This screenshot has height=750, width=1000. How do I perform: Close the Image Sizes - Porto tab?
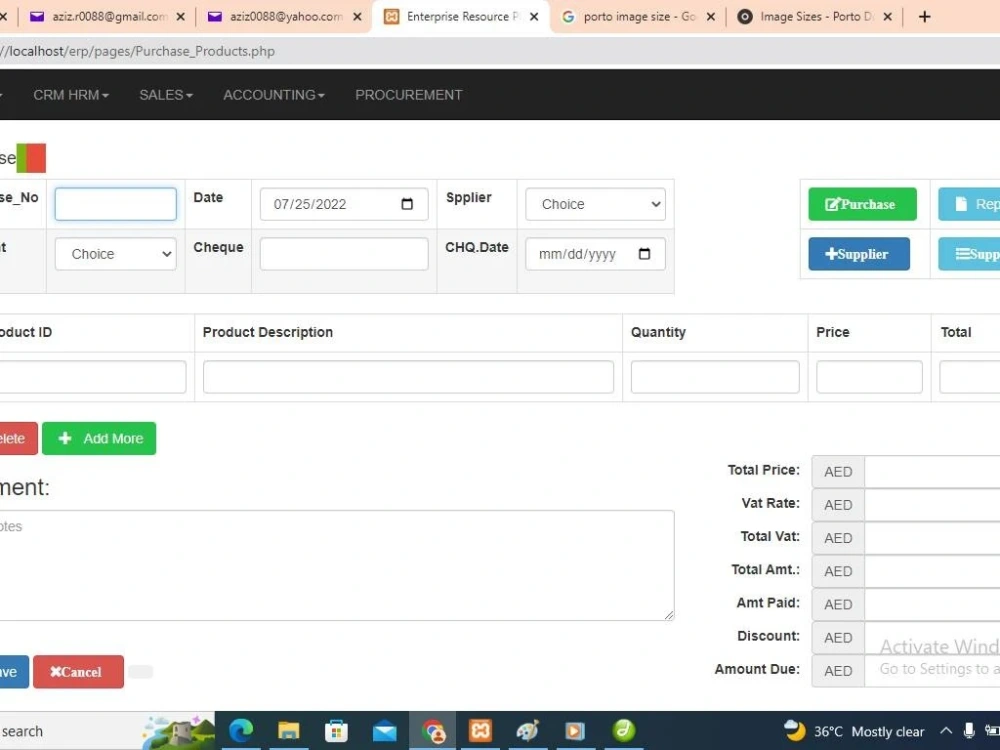(x=888, y=17)
